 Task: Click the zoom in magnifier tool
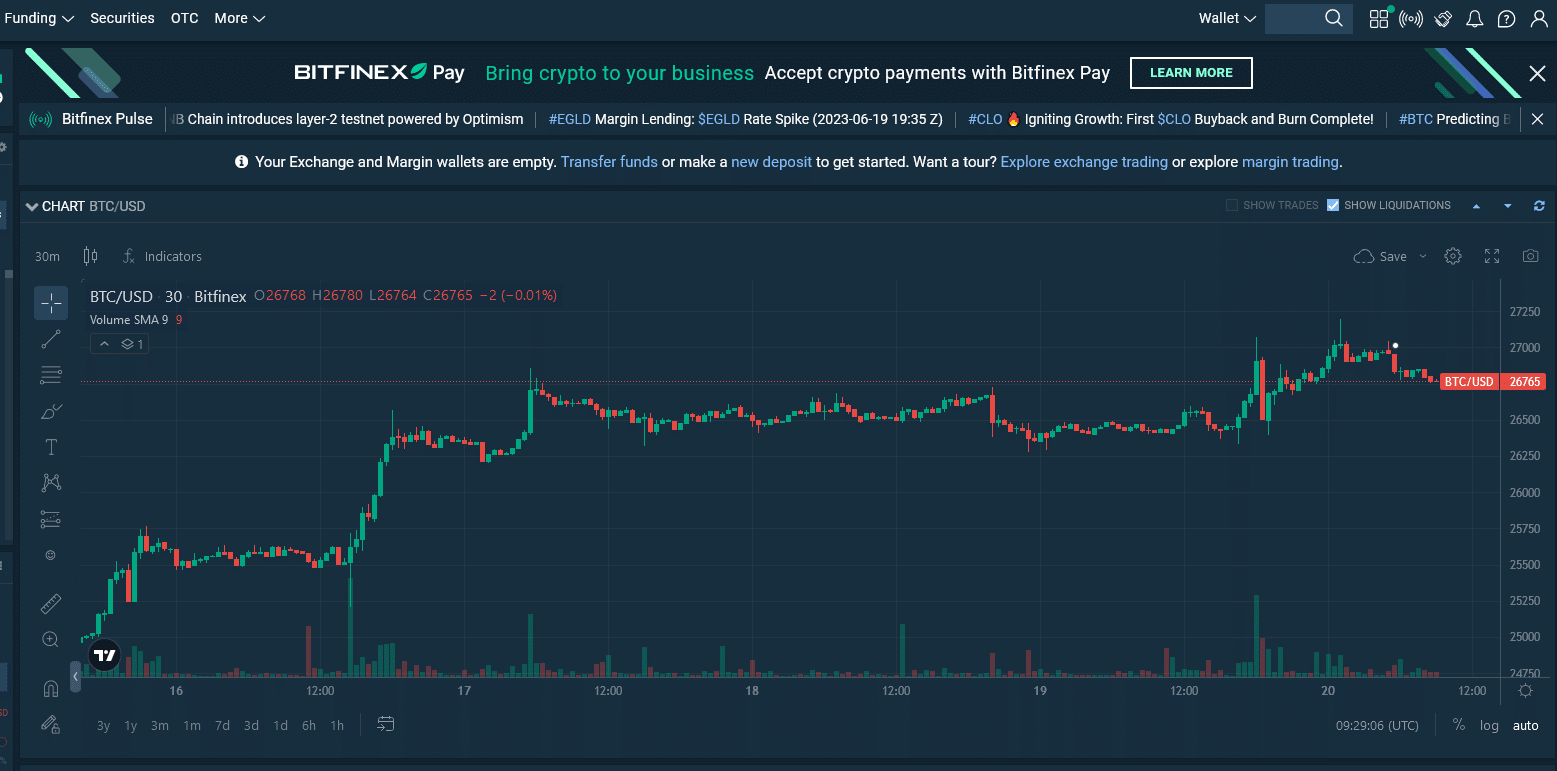[x=51, y=639]
